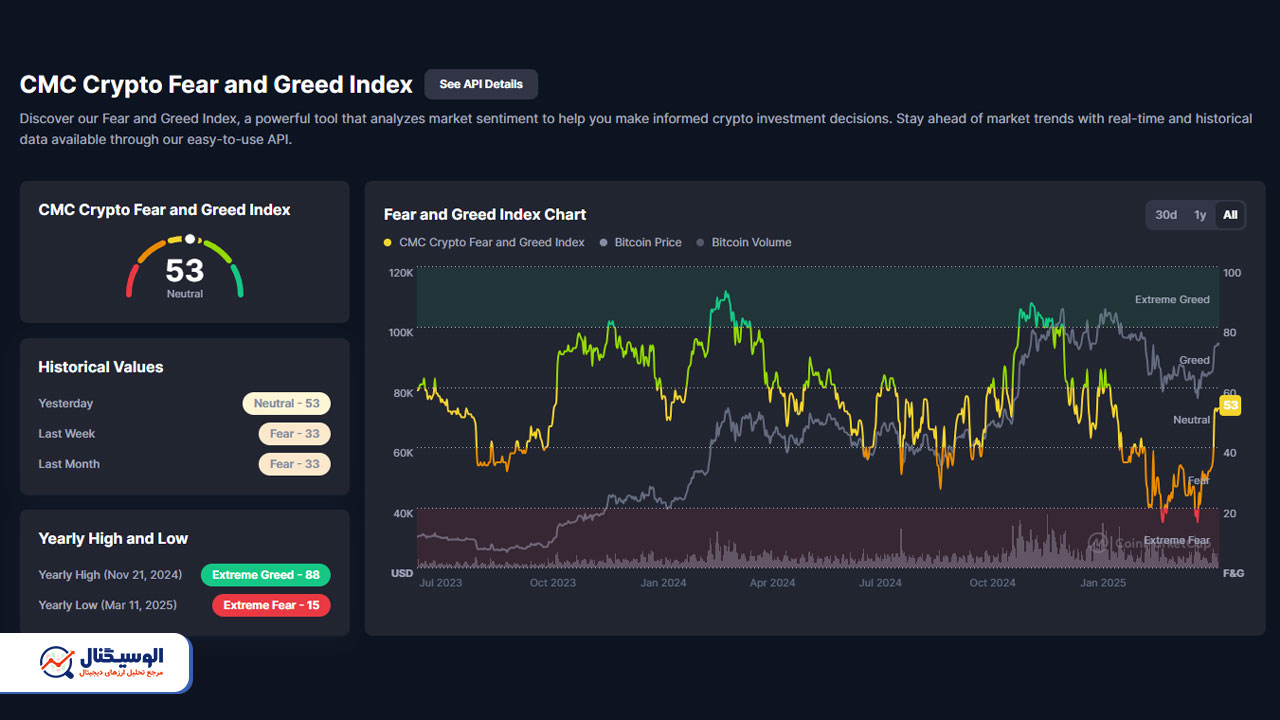
Task: Click the See API Details button
Action: (x=481, y=84)
